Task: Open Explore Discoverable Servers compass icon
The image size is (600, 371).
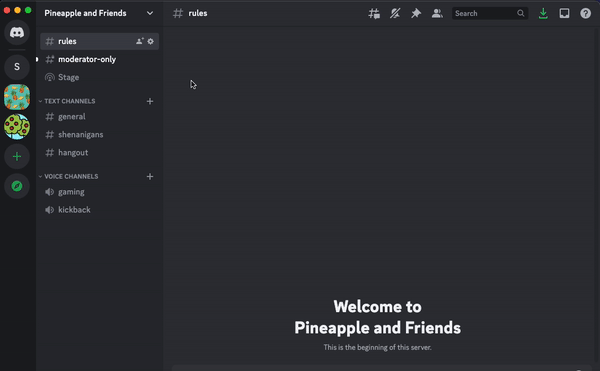Action: click(x=17, y=186)
